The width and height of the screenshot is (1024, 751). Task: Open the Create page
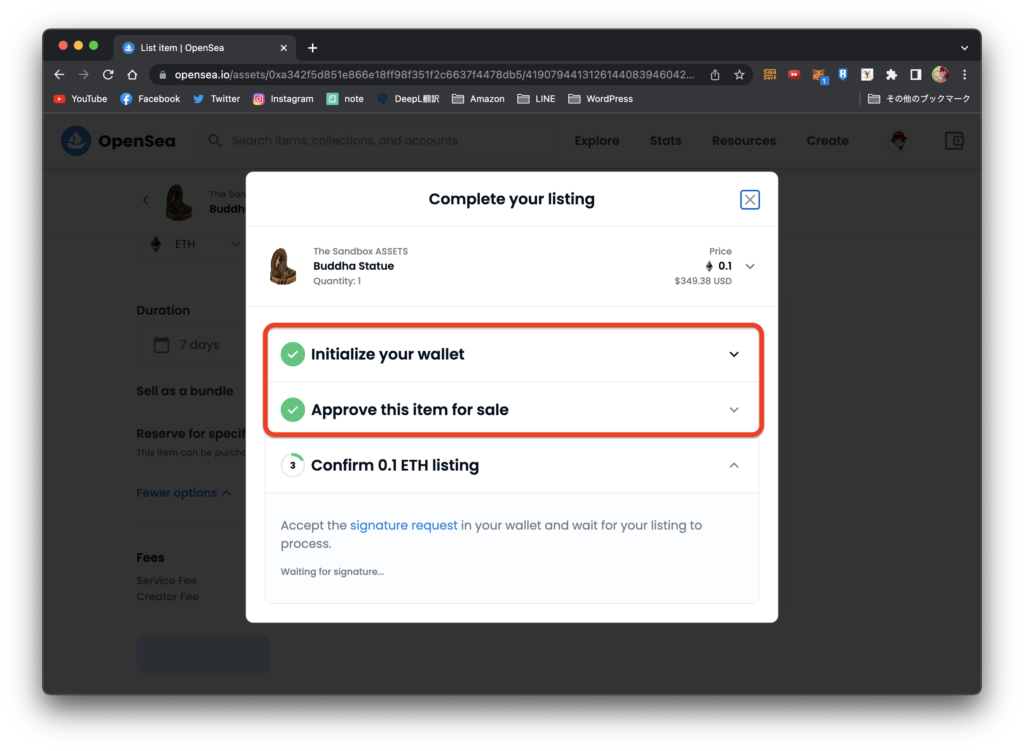(827, 140)
